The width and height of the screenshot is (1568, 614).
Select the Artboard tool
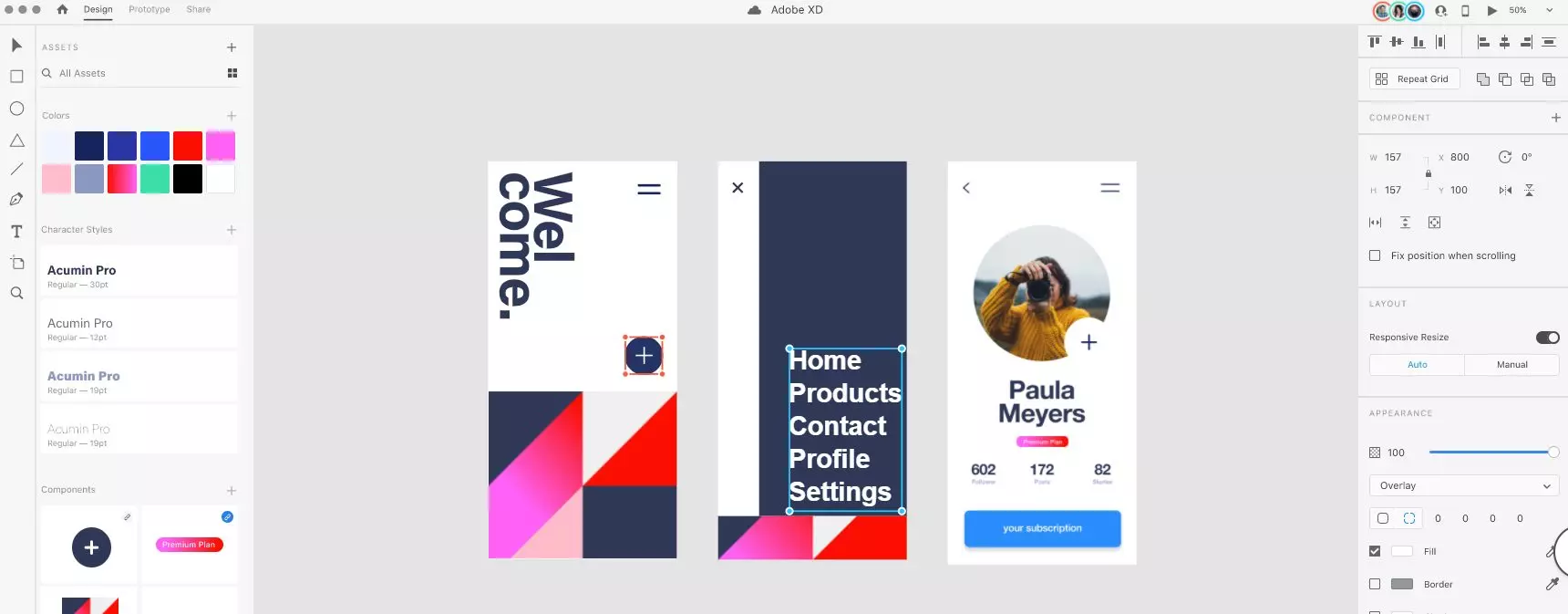[x=16, y=263]
